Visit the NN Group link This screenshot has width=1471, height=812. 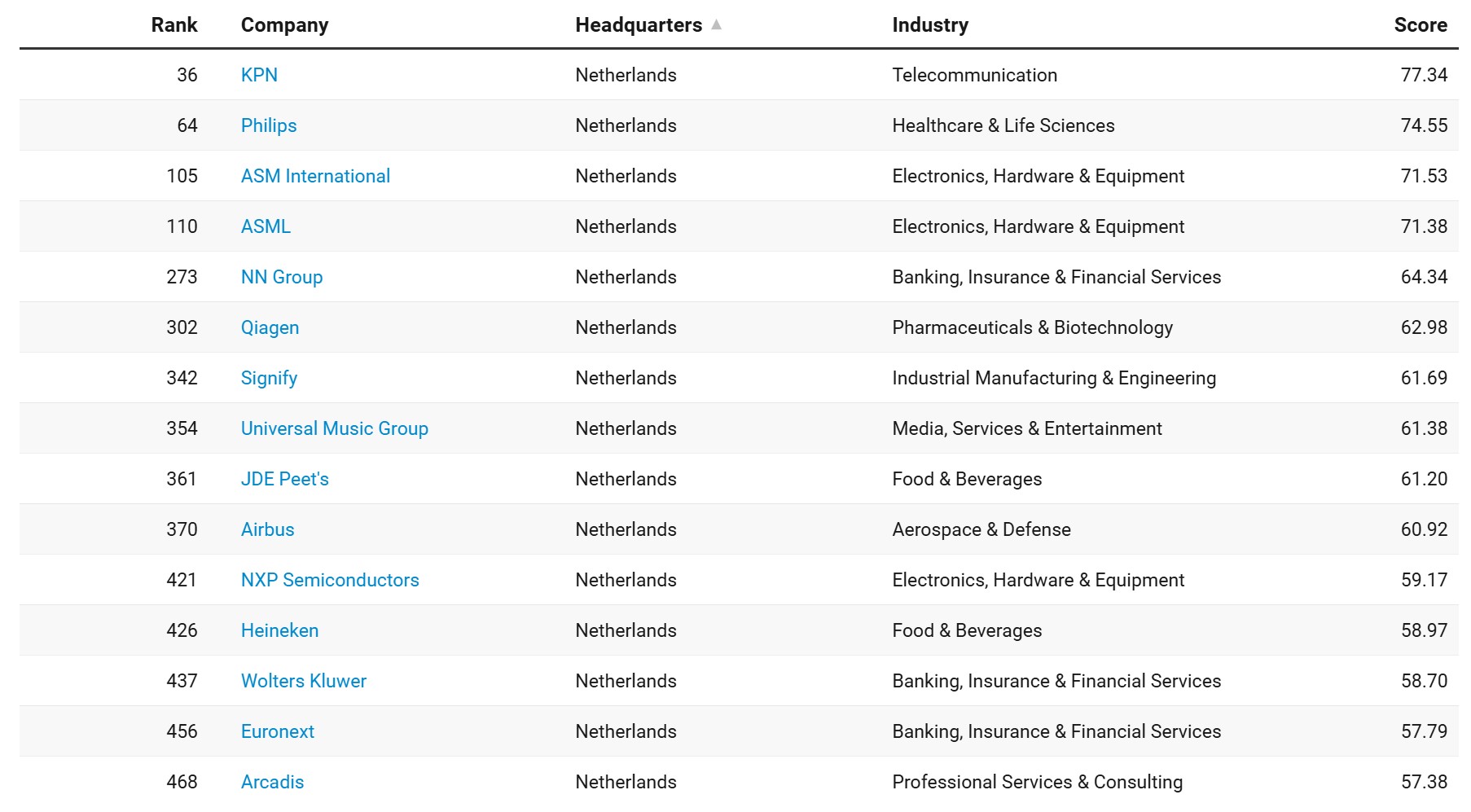[282, 277]
